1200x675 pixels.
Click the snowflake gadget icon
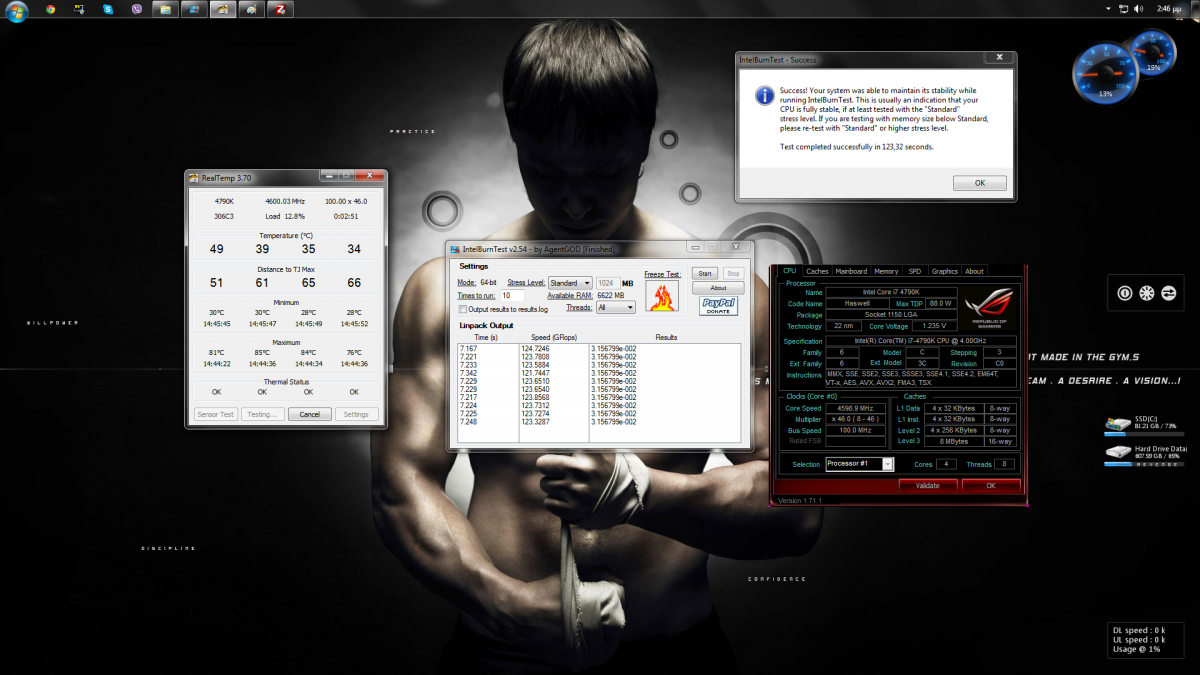(1147, 294)
